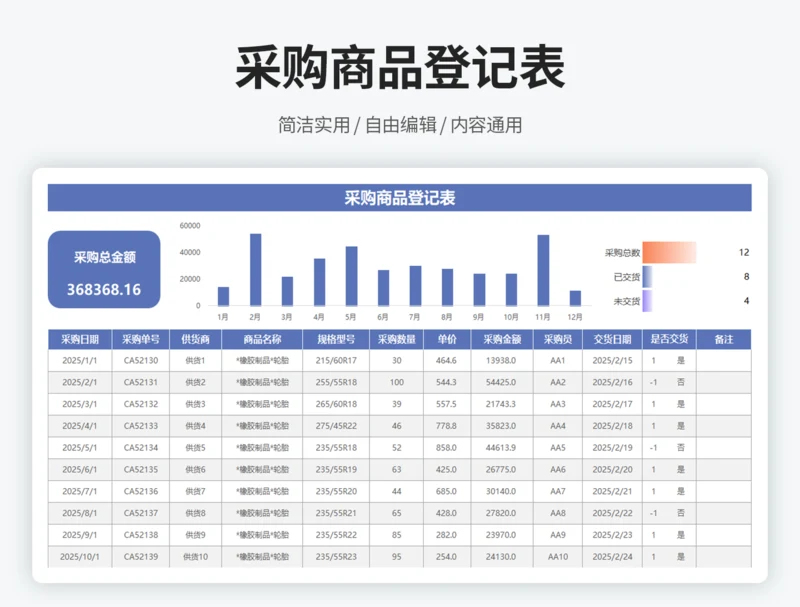Click buyer cell AA7
800x607 pixels.
(x=558, y=491)
